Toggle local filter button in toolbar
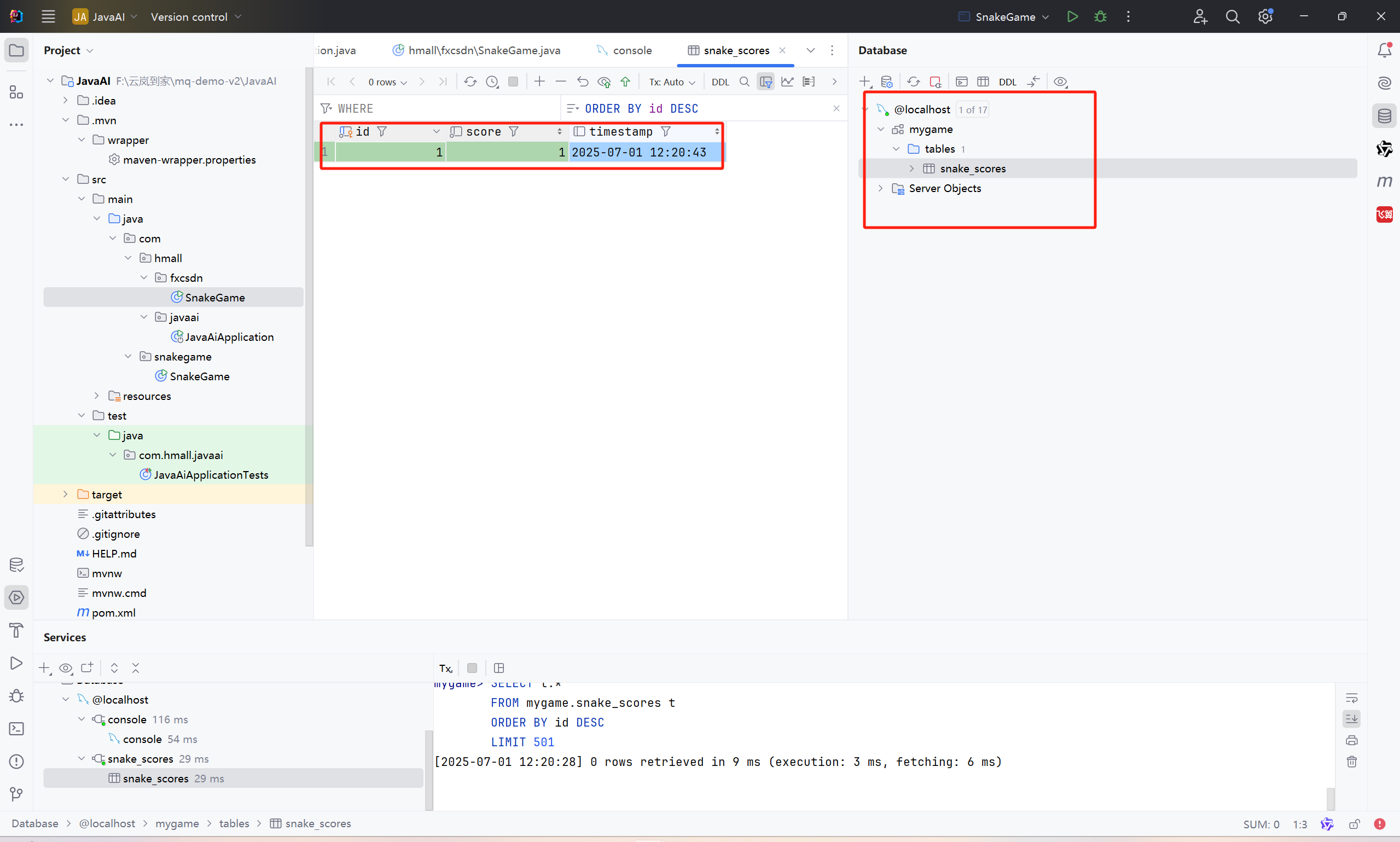 (x=766, y=82)
